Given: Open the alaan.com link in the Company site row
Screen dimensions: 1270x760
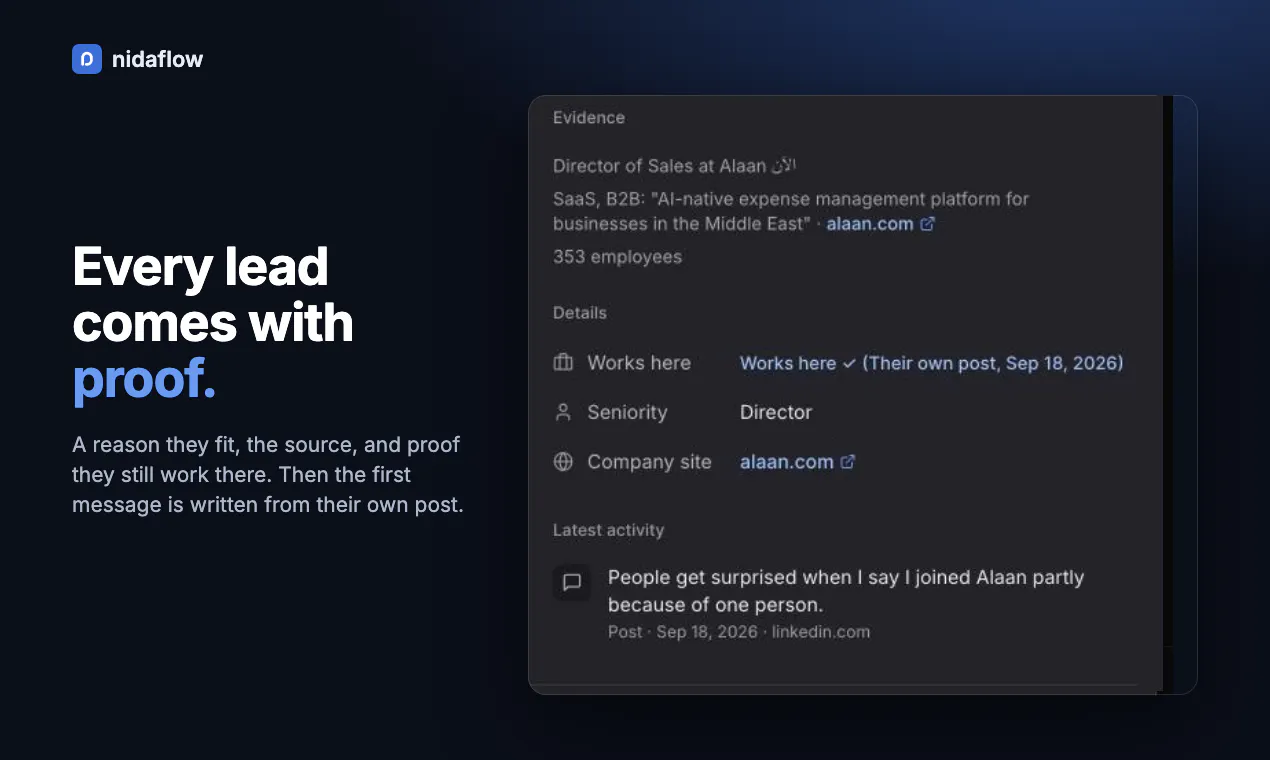Looking at the screenshot, I should click(787, 462).
